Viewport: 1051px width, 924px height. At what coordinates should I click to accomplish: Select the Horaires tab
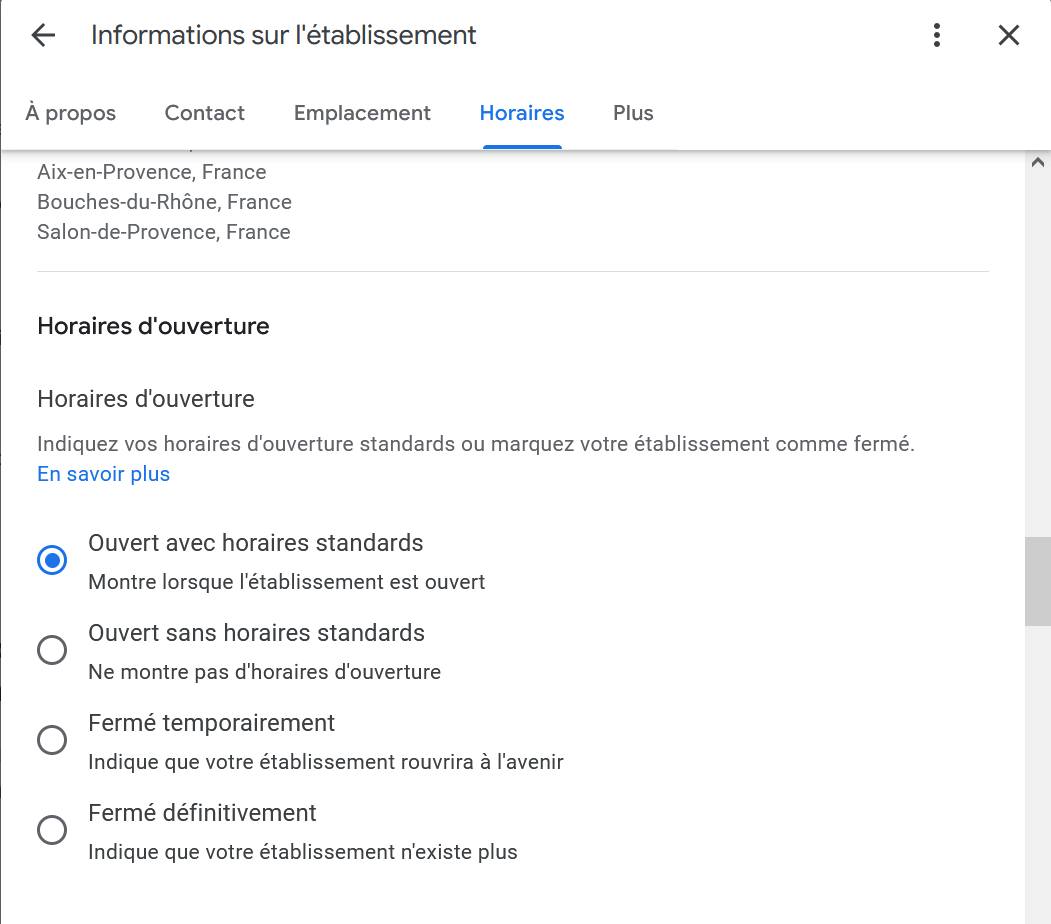[x=522, y=113]
